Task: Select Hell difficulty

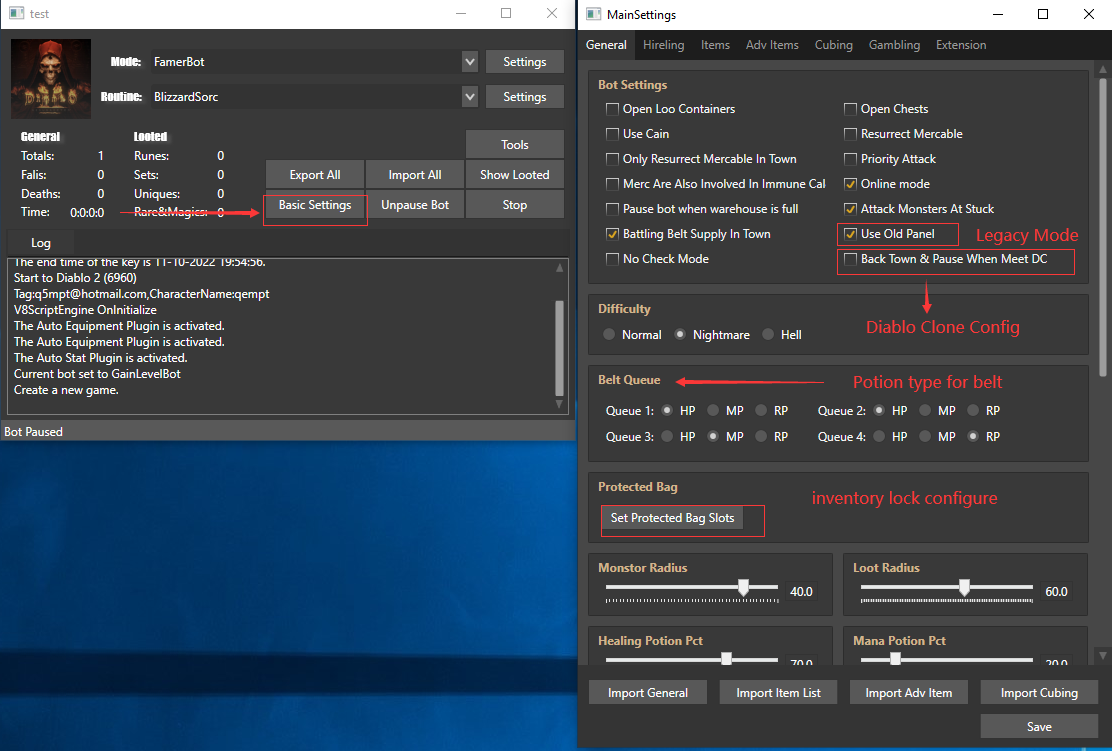Action: pos(768,335)
